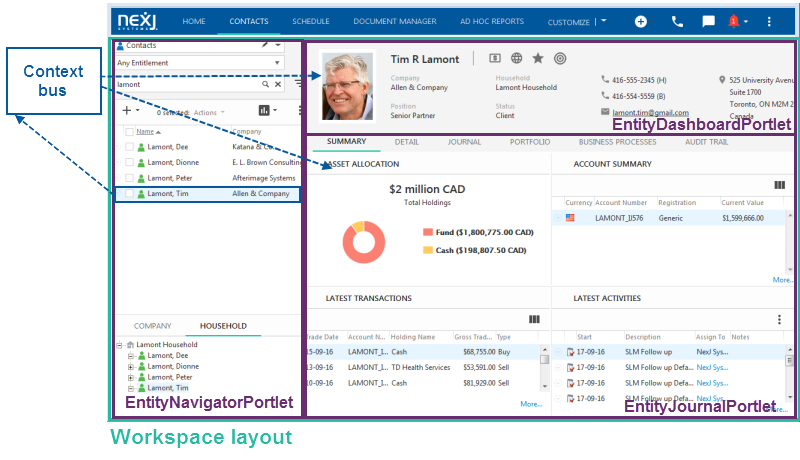Toggle the select-all checkbox beside Name header
This screenshot has width=800, height=460.
128,131
